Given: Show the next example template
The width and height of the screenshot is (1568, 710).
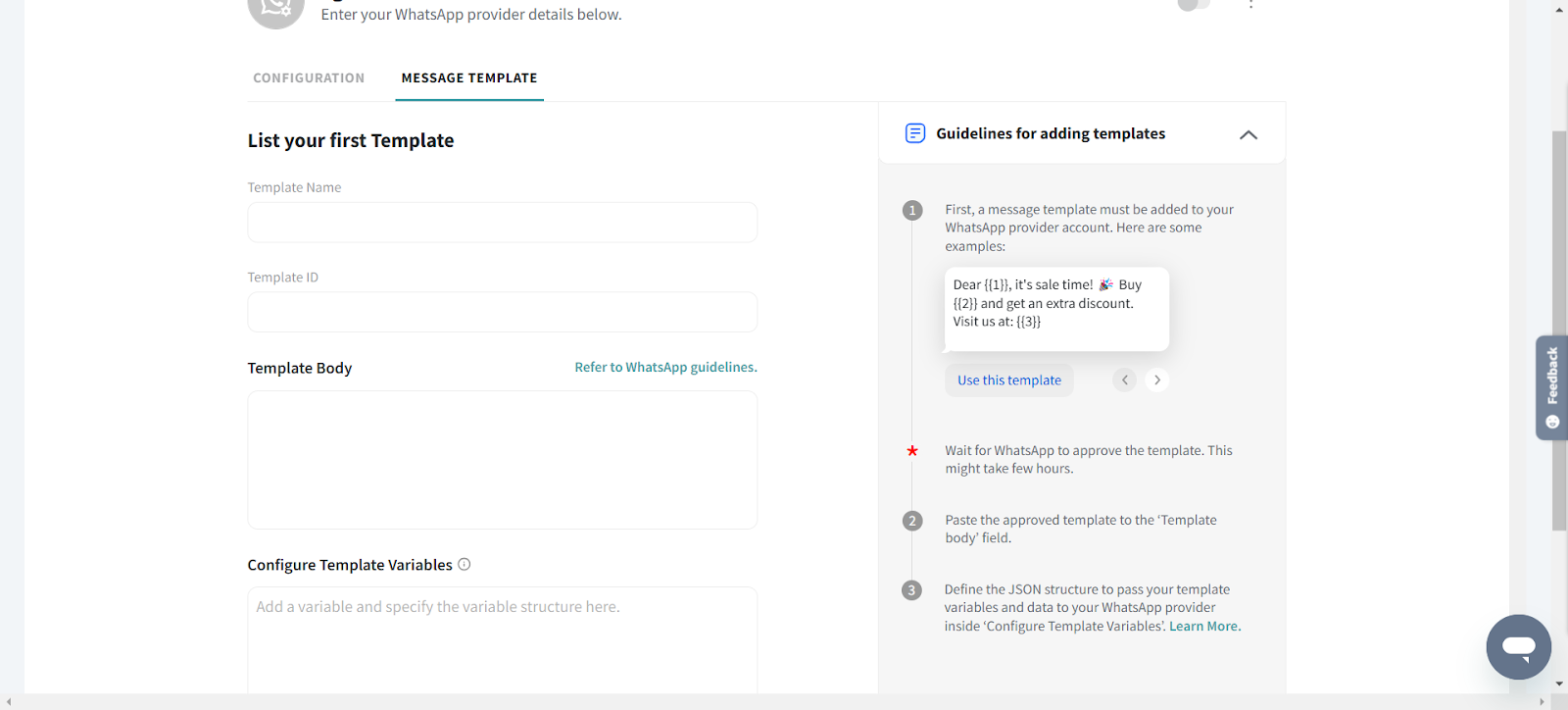Looking at the screenshot, I should tap(1157, 380).
